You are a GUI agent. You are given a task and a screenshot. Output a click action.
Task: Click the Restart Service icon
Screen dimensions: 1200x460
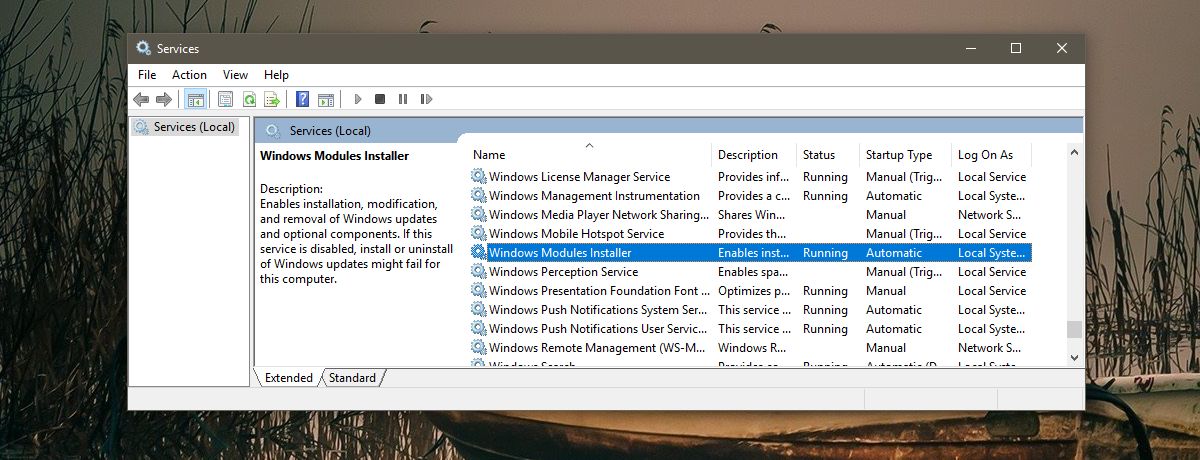427,99
